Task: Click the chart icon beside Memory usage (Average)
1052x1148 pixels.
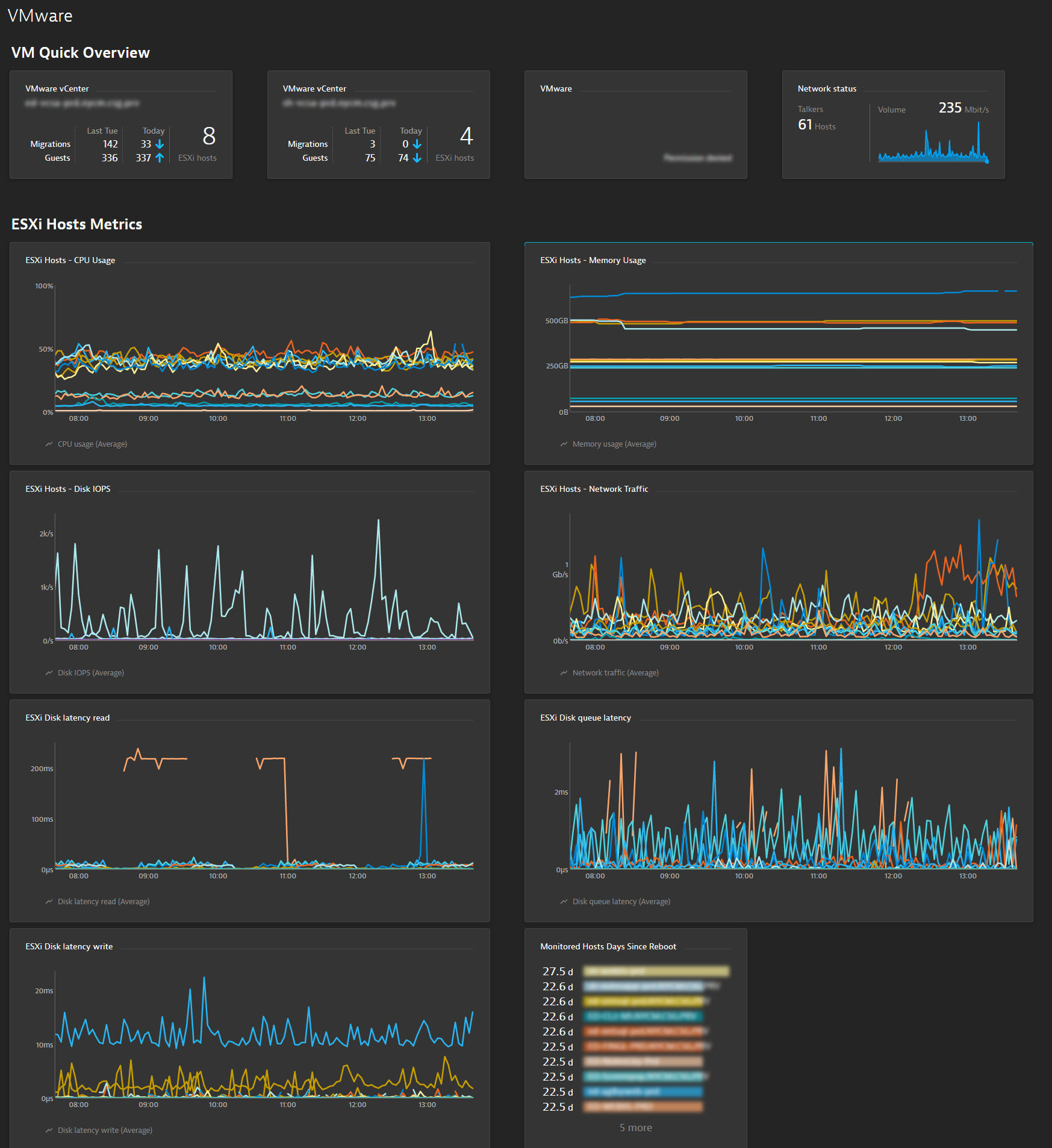Action: pos(564,444)
